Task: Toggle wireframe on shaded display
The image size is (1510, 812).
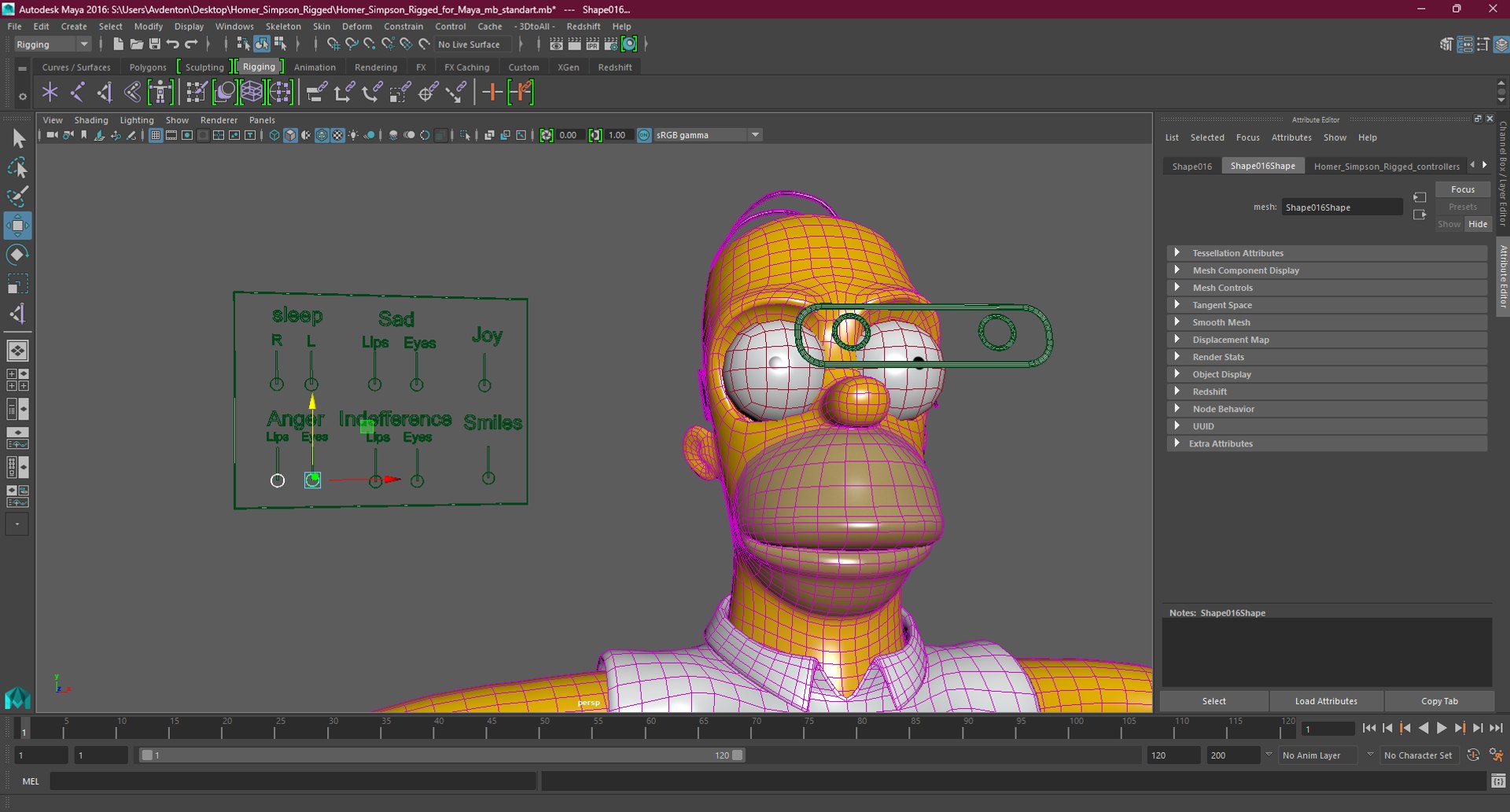Action: 322,135
